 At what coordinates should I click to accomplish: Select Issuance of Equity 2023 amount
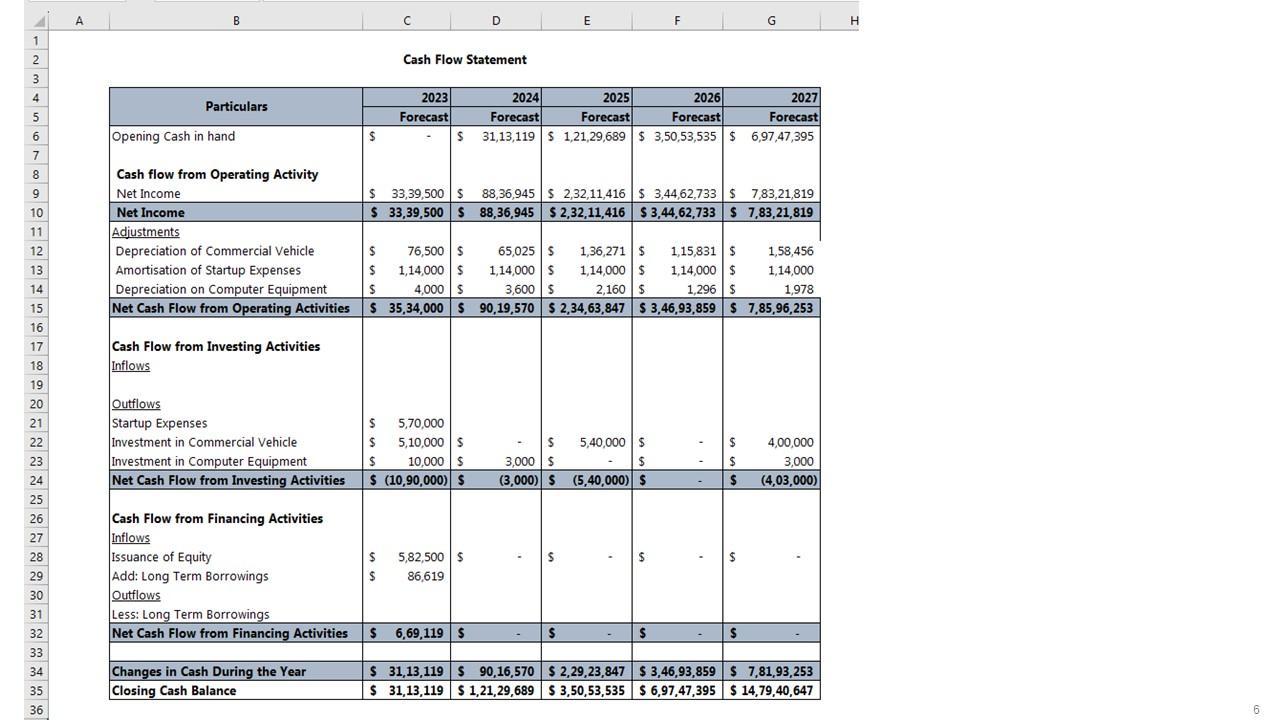(407, 558)
